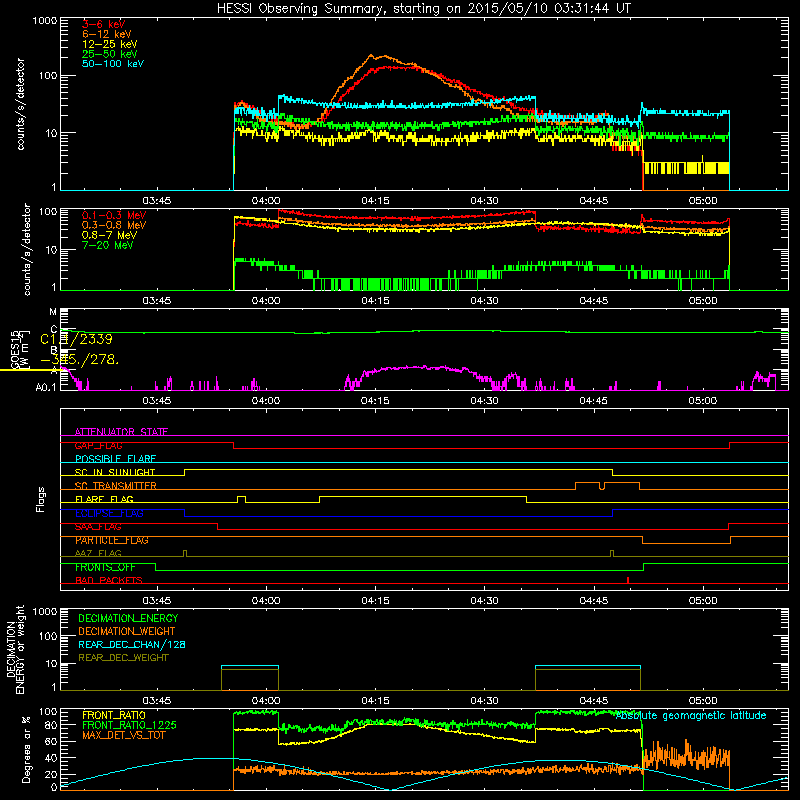Click the 12-25 keV legend entry
The image size is (800, 800).
coord(110,44)
